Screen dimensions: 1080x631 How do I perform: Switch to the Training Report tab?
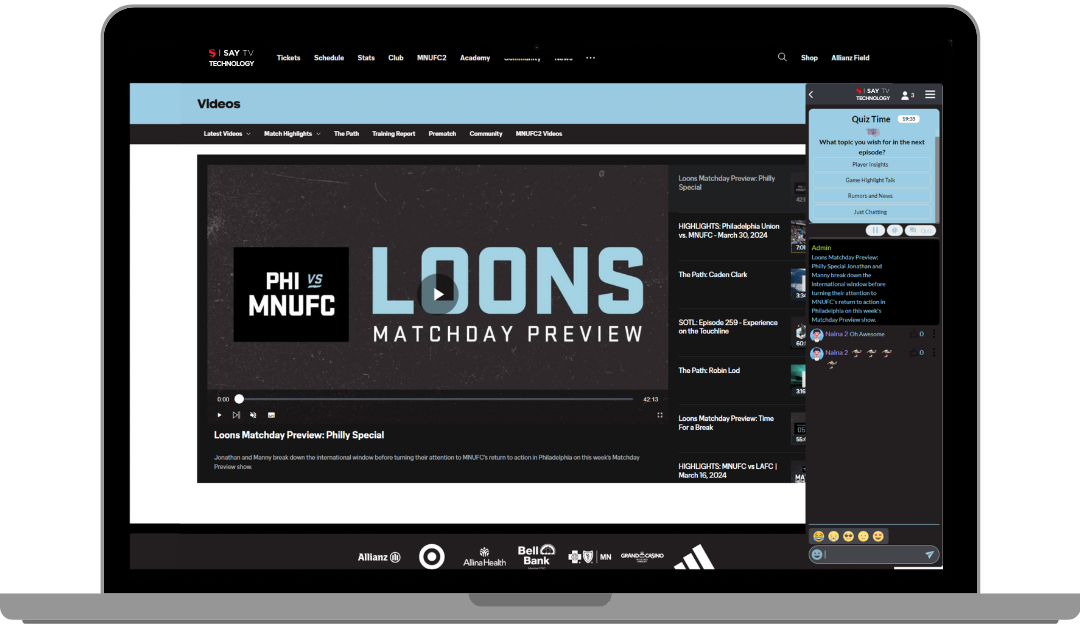[x=393, y=134]
